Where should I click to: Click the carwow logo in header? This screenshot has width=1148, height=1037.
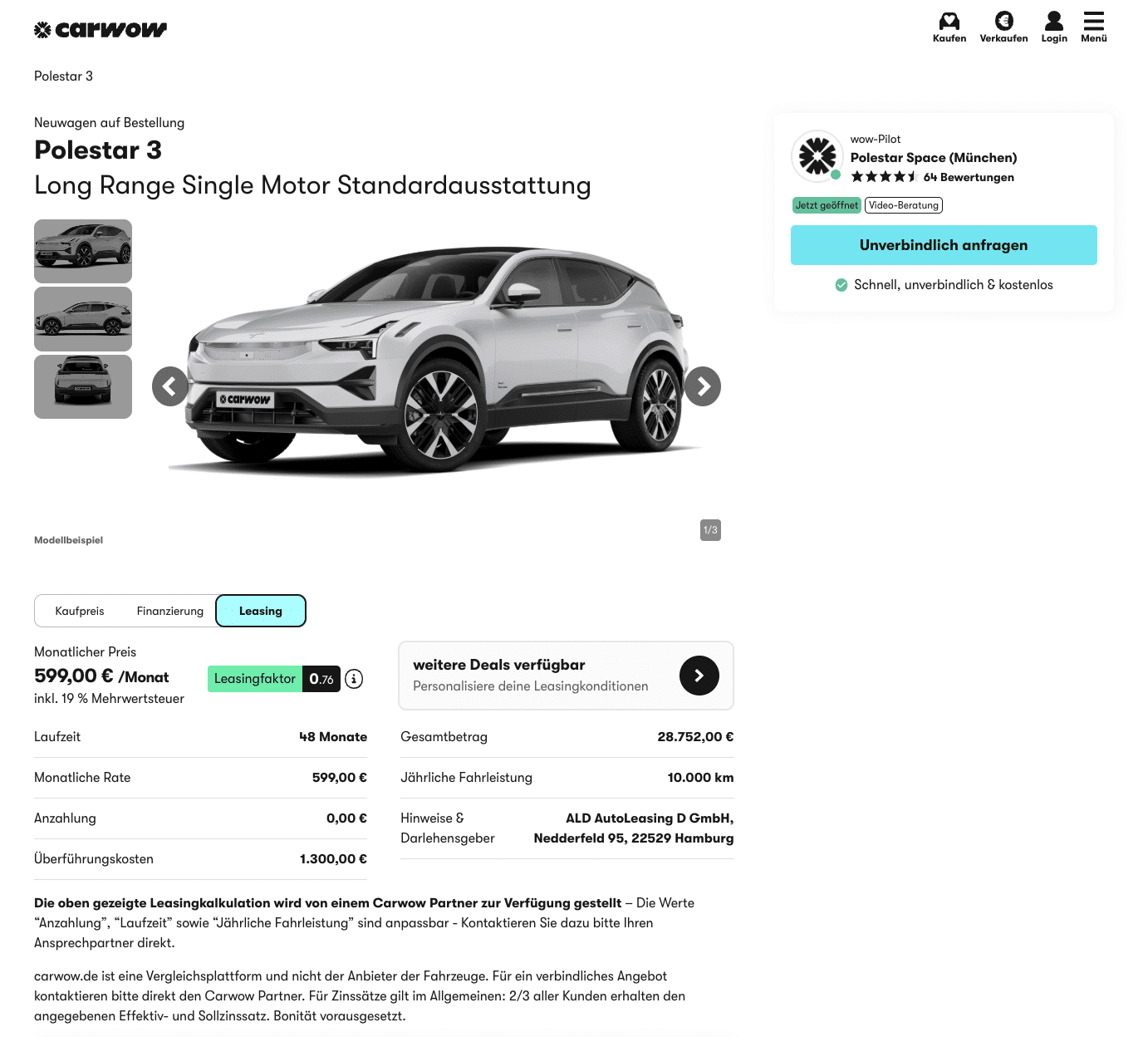[101, 30]
